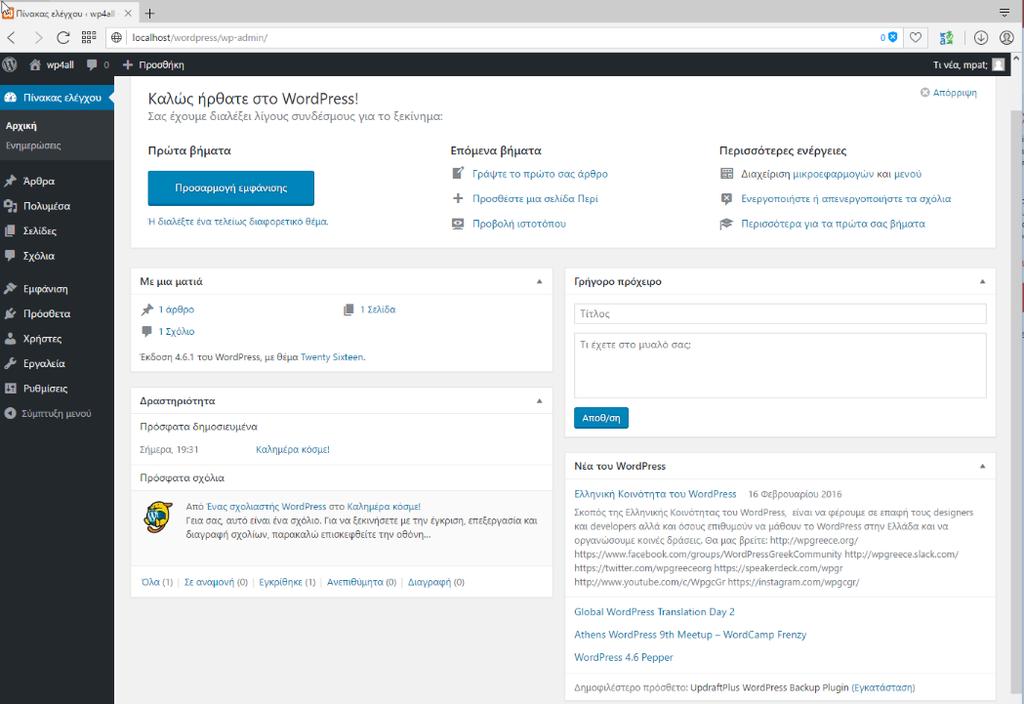Open '1 άρθρο' count link
The image size is (1024, 704).
[x=176, y=310]
